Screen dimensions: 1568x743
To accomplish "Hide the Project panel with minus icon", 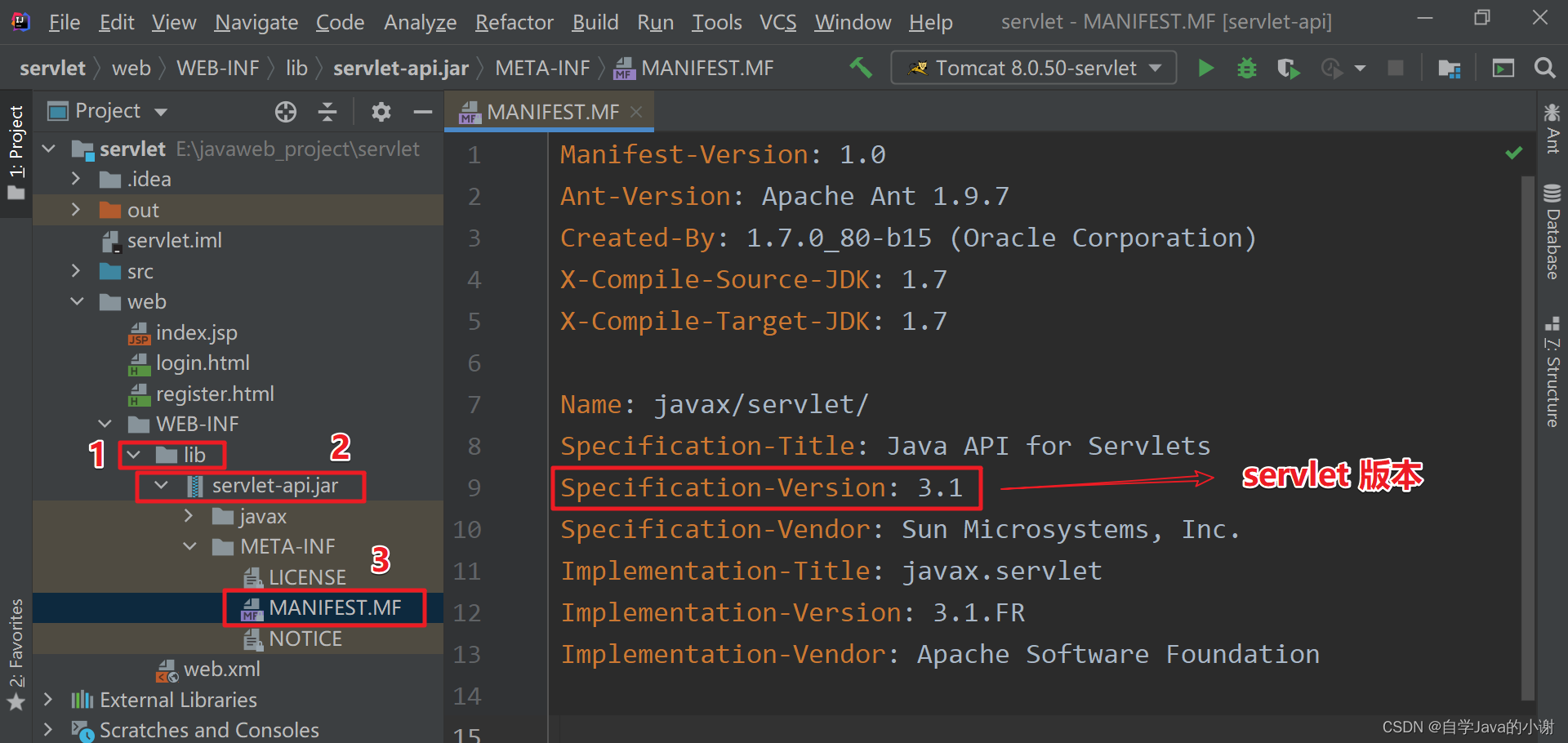I will (x=423, y=112).
